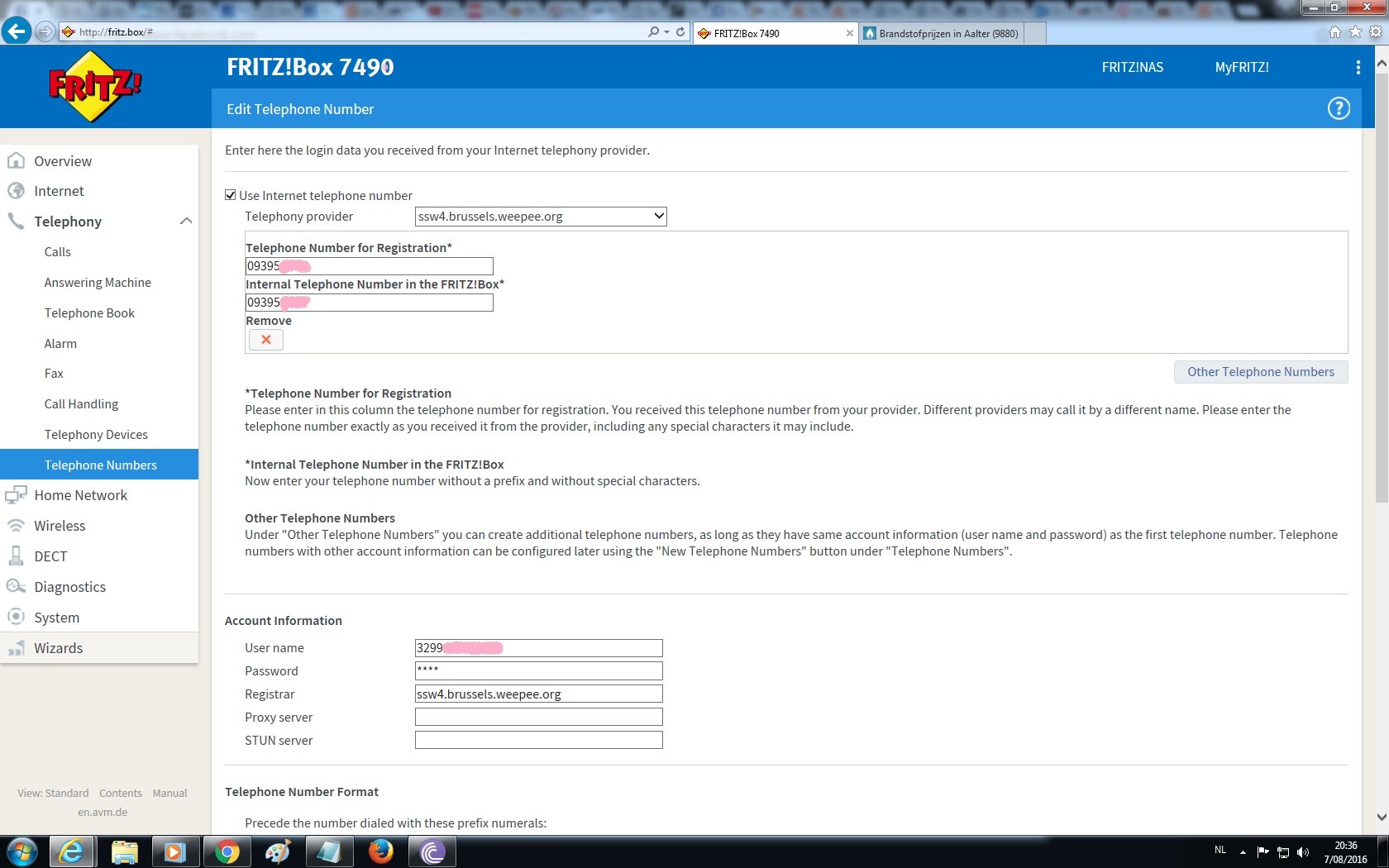Launch Google Chrome from the taskbar
The width and height of the screenshot is (1389, 868).
point(227,851)
